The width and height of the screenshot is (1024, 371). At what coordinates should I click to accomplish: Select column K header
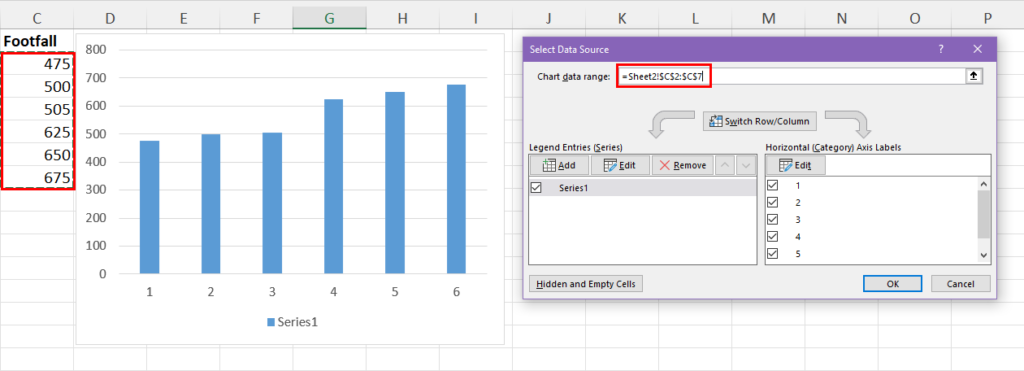coord(622,20)
